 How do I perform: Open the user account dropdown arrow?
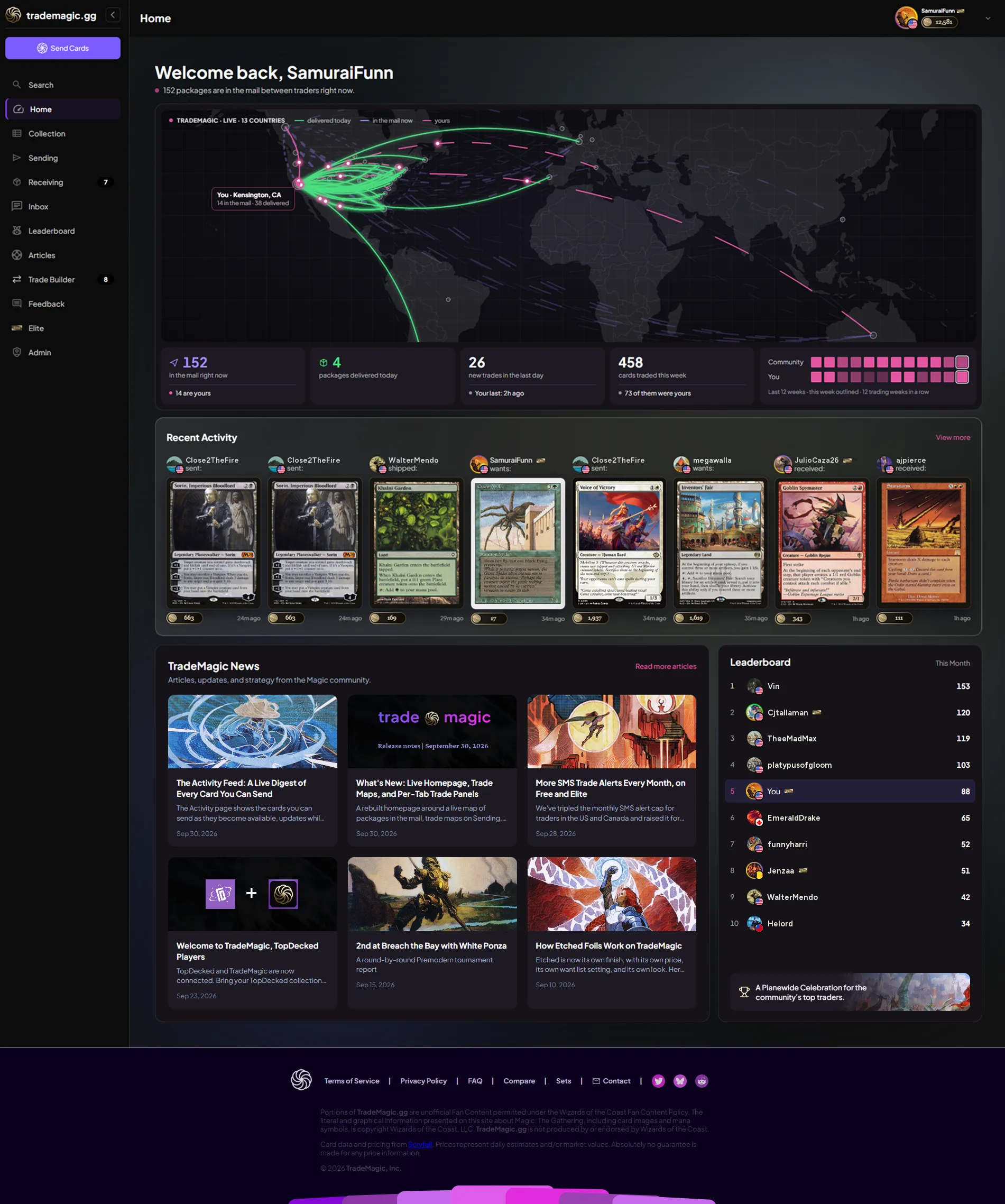click(988, 19)
